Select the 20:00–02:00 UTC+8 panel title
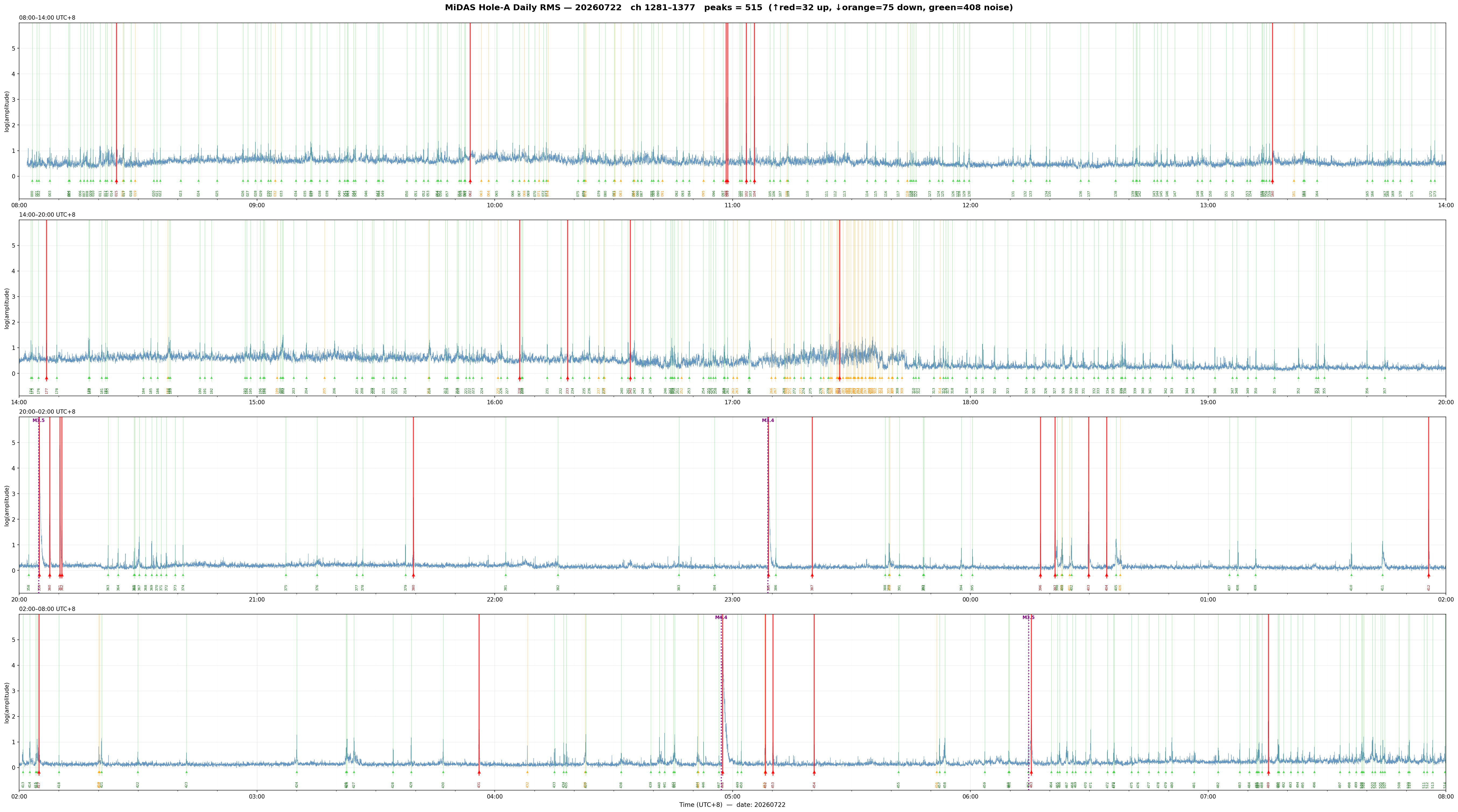 coord(47,412)
